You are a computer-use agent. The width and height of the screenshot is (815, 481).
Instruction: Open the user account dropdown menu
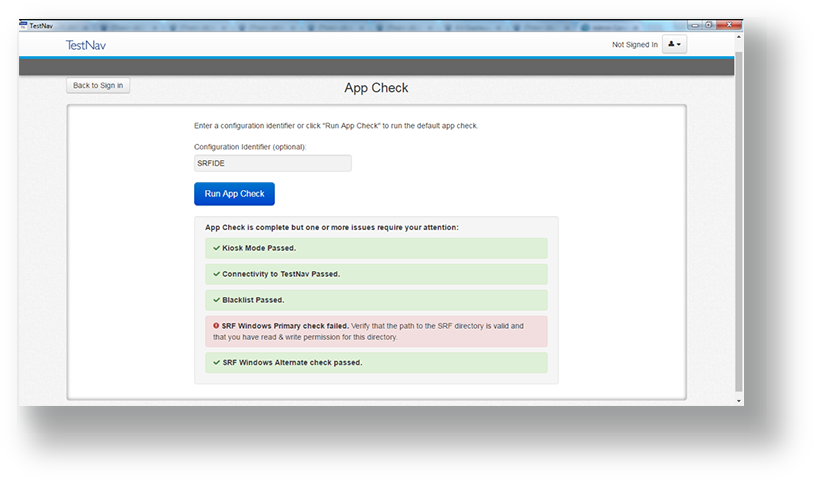coord(674,45)
